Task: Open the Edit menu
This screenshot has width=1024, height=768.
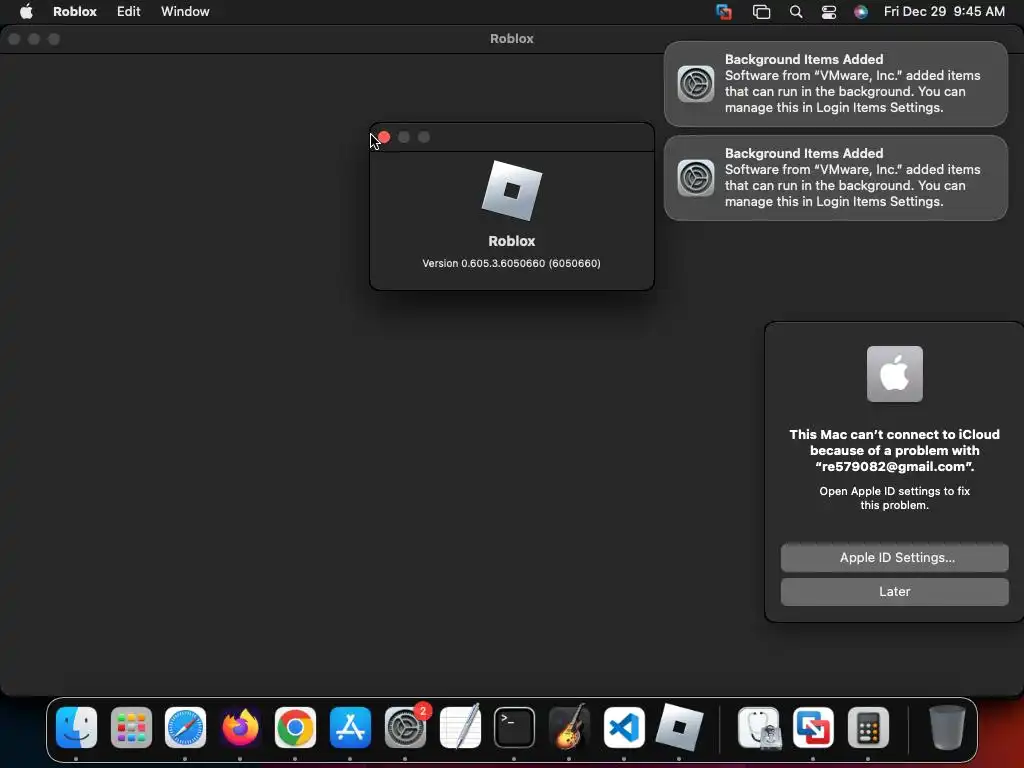Action: coord(129,11)
